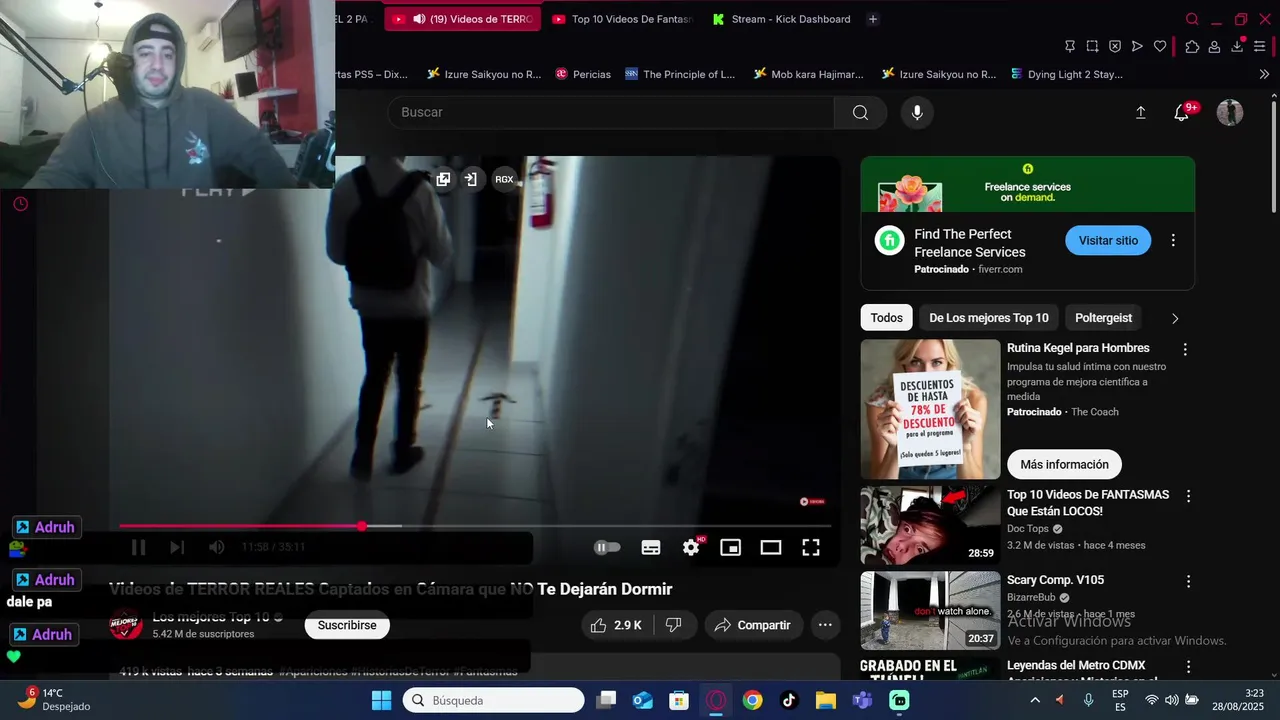Screen dimensions: 1280x720
Task: Open a new browser tab
Action: tap(873, 19)
